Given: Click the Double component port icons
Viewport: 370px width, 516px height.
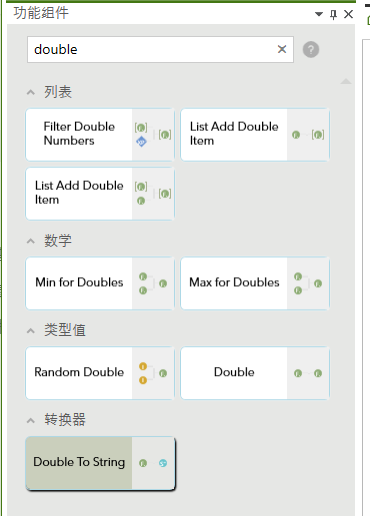Looking at the screenshot, I should click(308, 373).
